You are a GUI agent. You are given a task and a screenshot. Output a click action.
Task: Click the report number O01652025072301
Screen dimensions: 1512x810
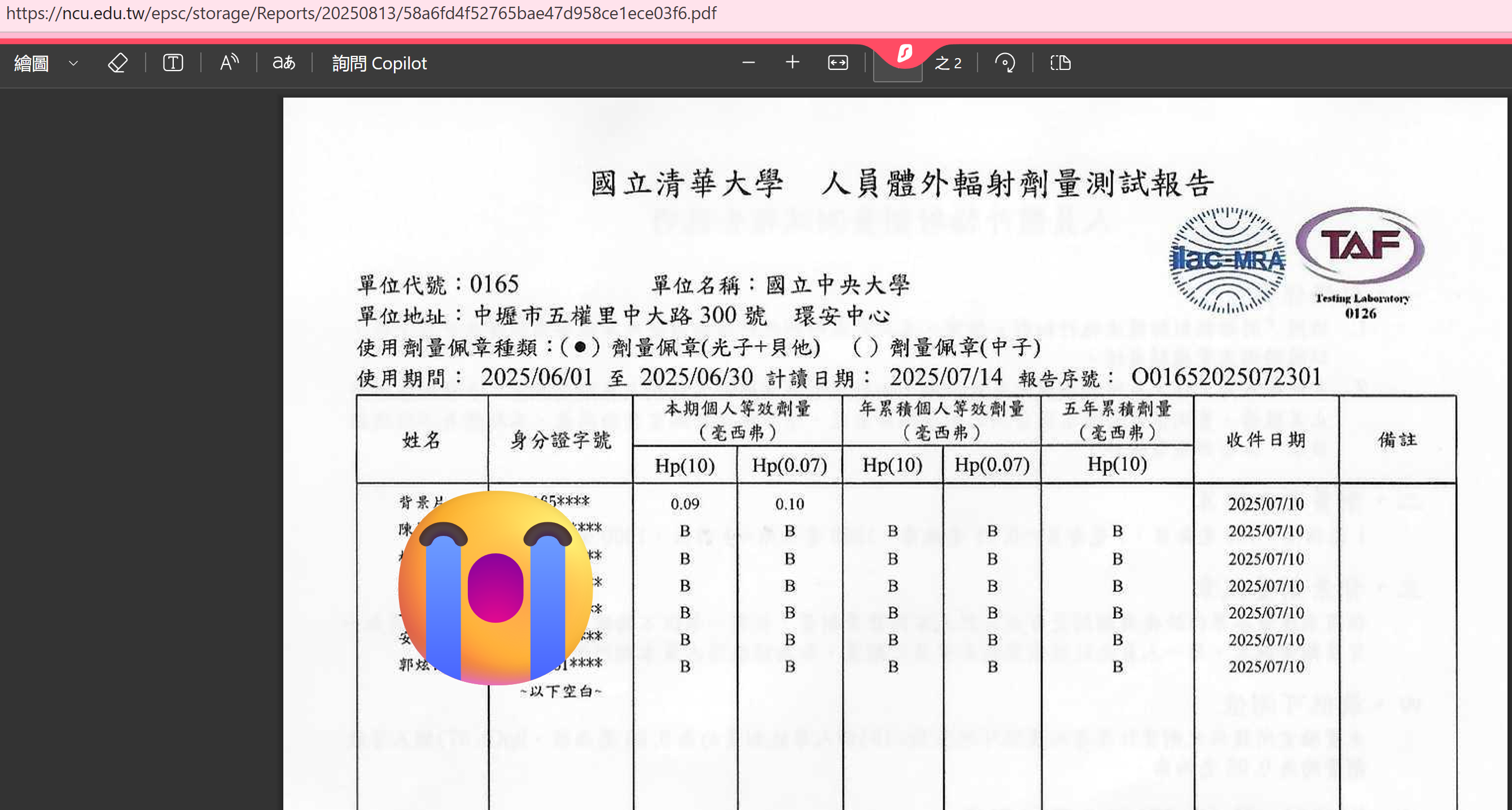[1226, 377]
